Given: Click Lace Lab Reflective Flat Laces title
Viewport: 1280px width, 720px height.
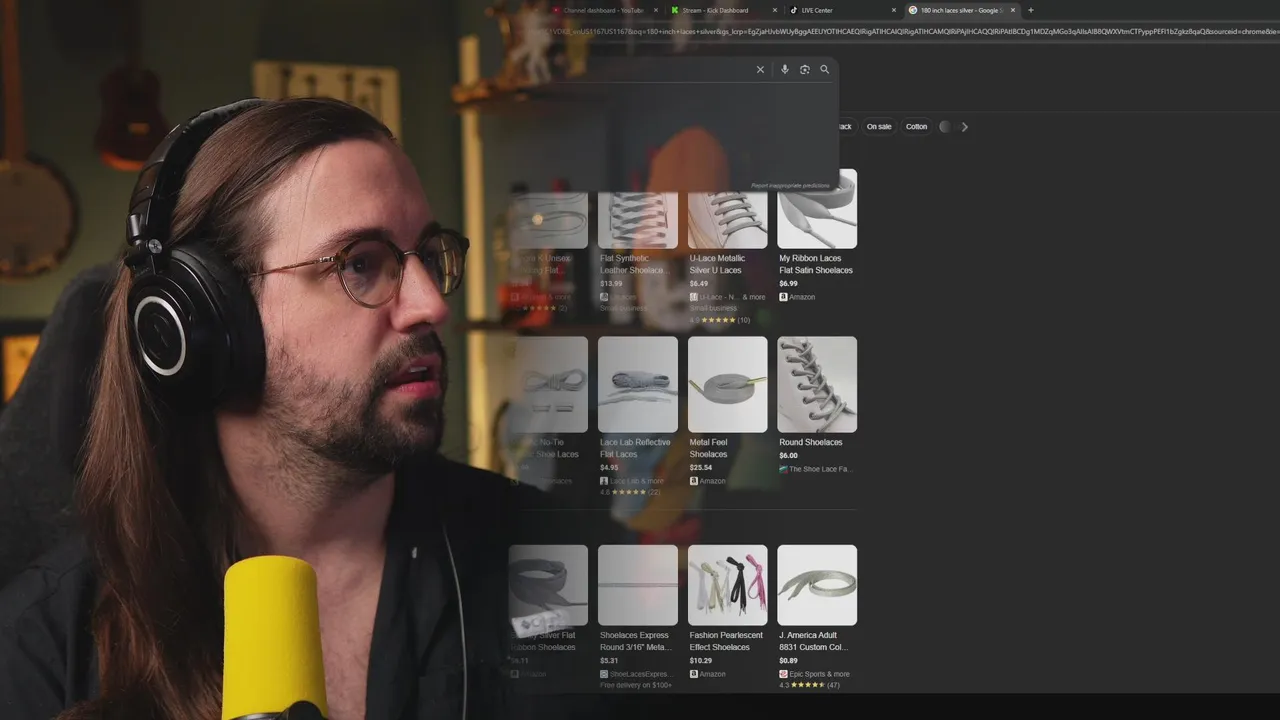Looking at the screenshot, I should 635,448.
